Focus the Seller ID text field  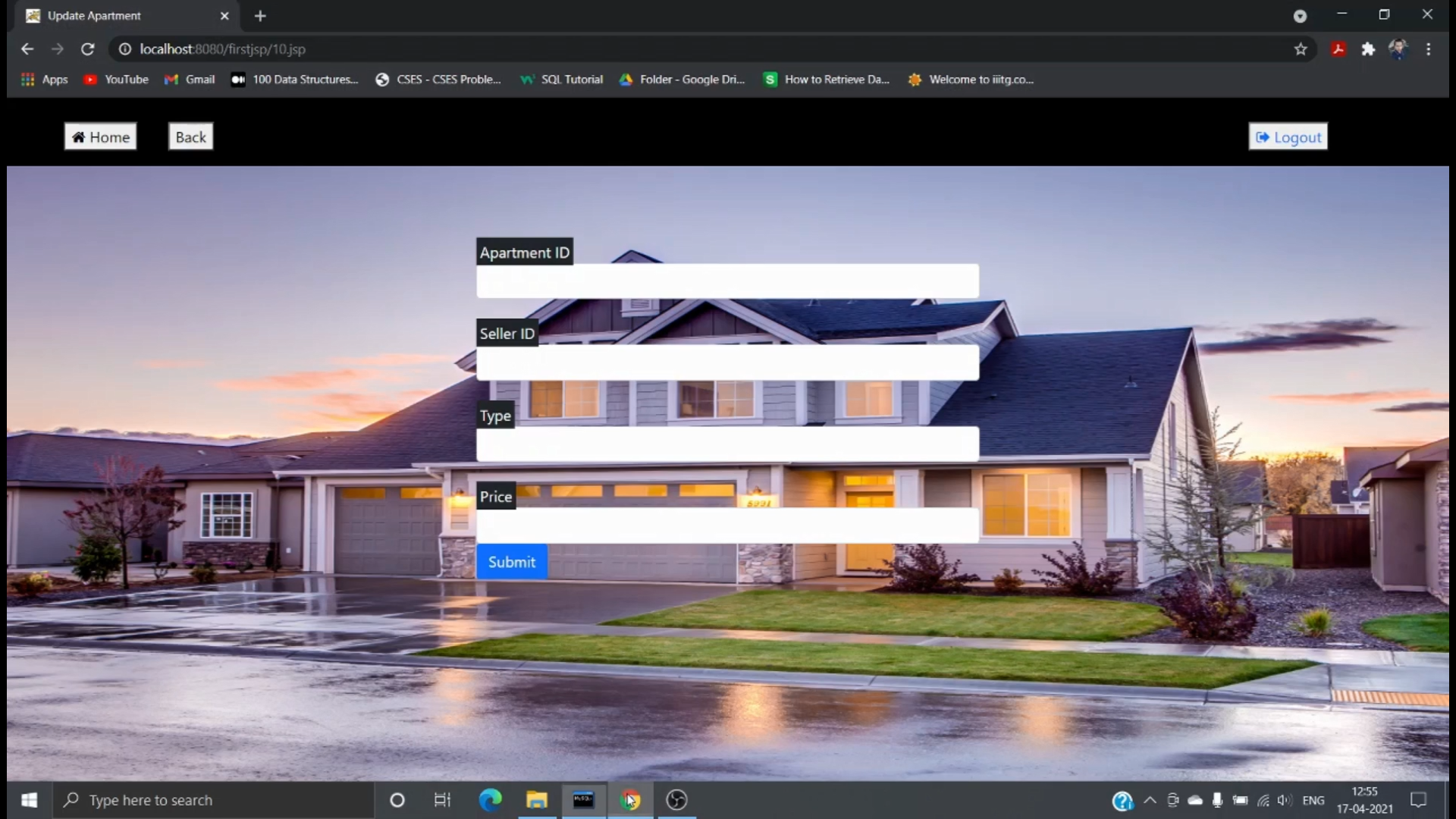point(727,363)
